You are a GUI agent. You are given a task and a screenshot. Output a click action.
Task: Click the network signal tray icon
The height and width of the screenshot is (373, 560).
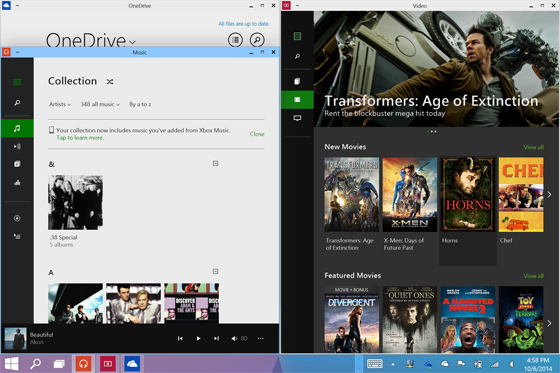click(495, 364)
